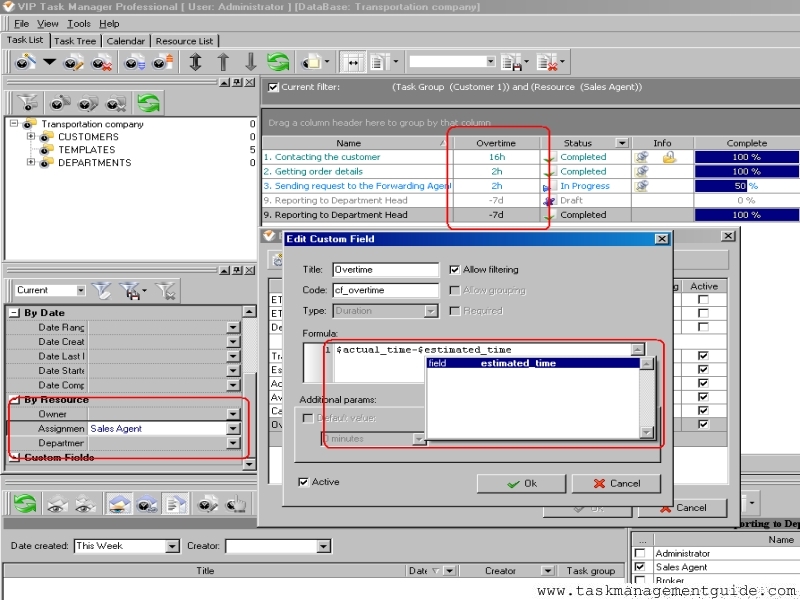Toggle the Allow filtering checkbox
800x600 pixels.
point(454,269)
